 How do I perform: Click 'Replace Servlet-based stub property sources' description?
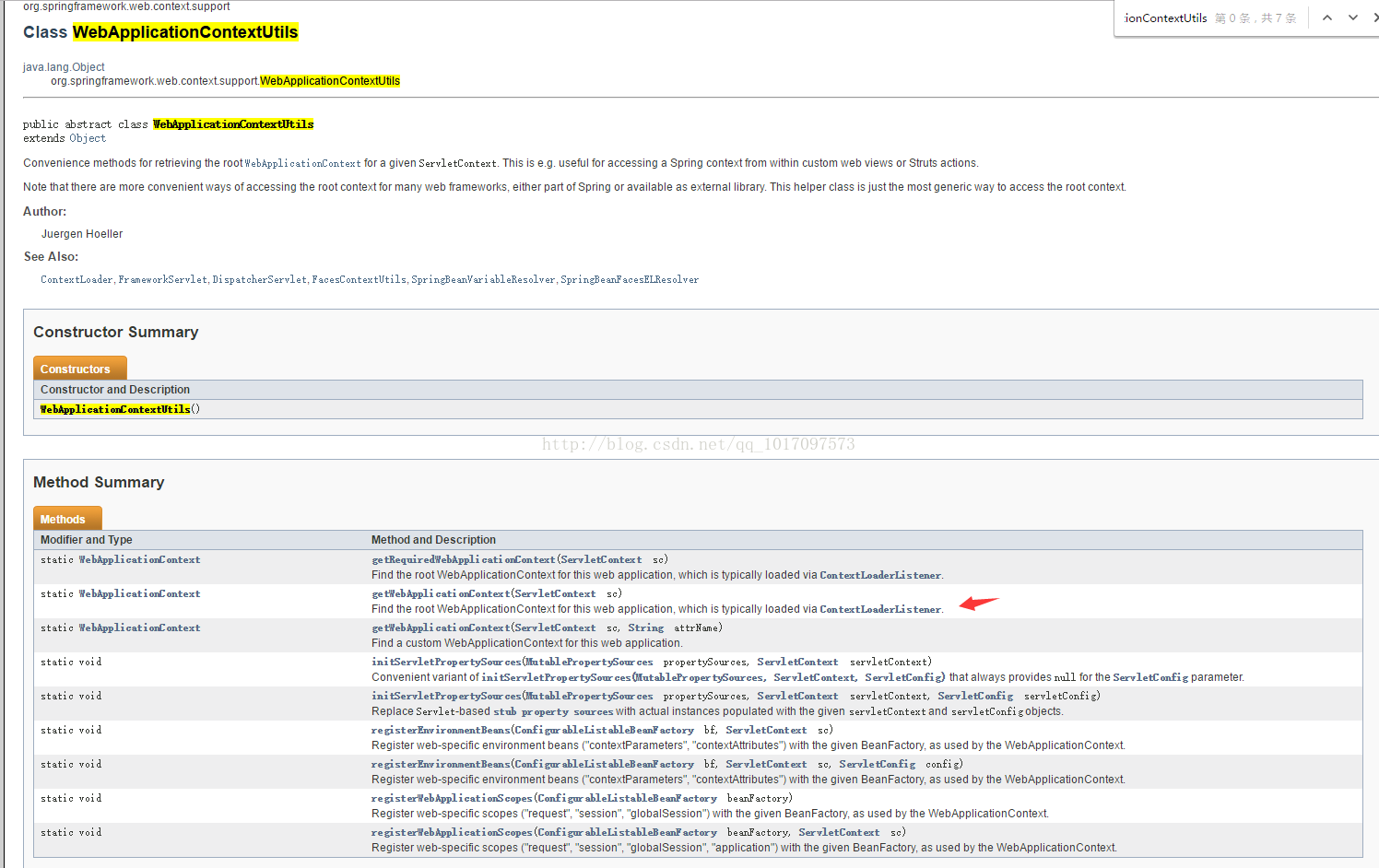[717, 711]
